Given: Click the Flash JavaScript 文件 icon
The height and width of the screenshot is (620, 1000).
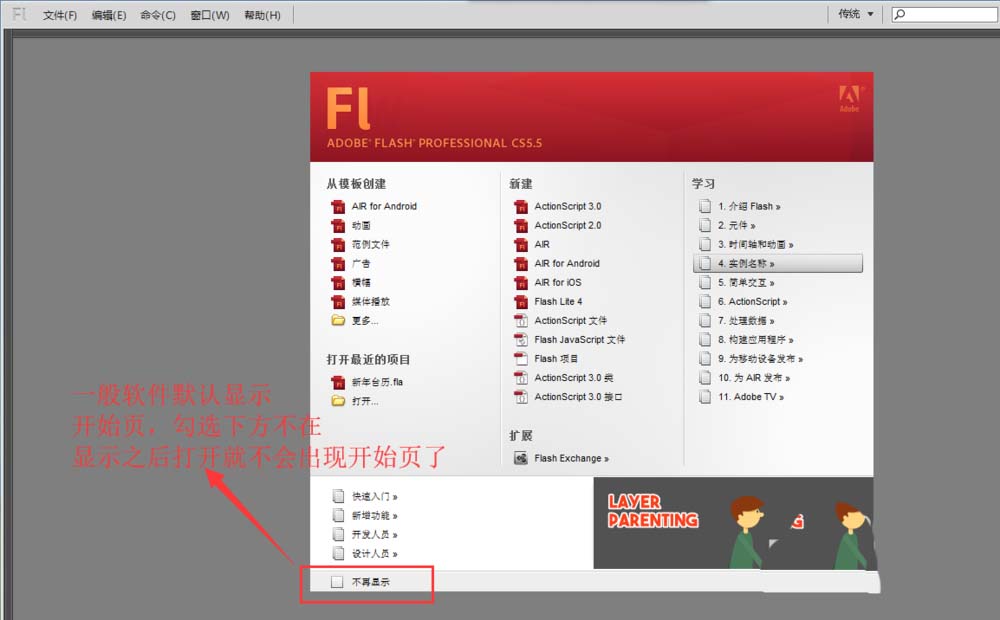Looking at the screenshot, I should coord(521,340).
